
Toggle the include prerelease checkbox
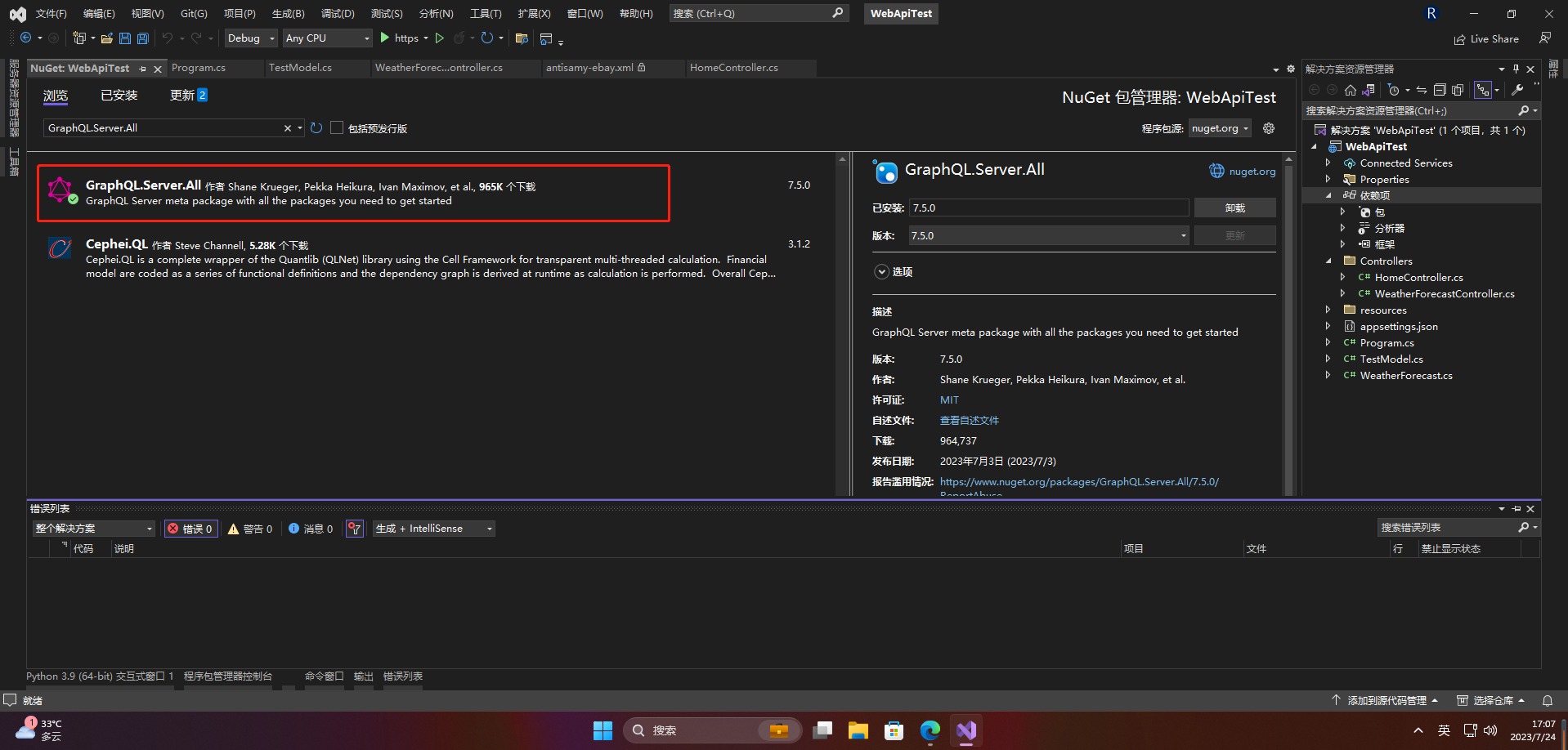(x=337, y=128)
